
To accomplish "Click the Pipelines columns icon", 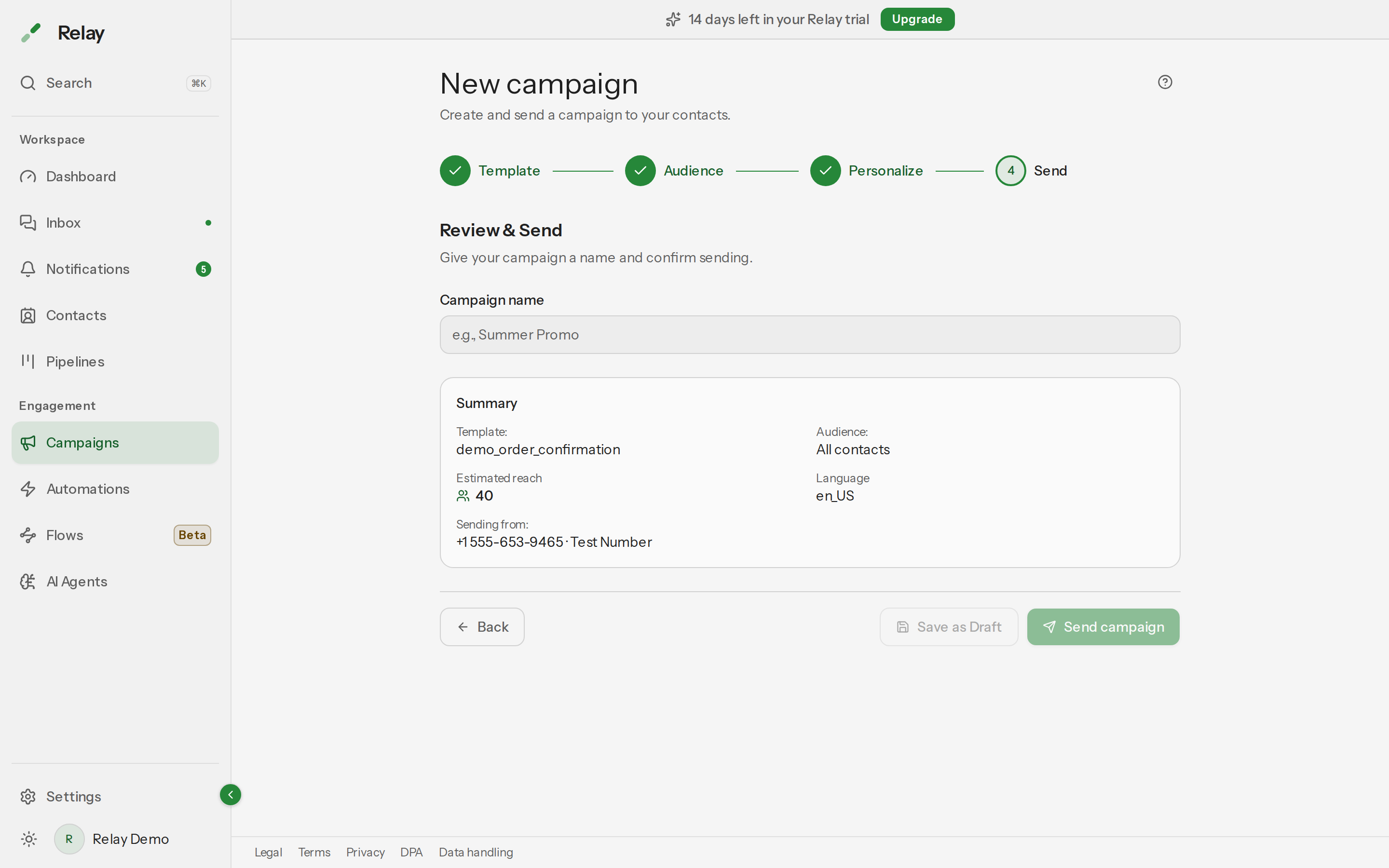I will pos(28,361).
